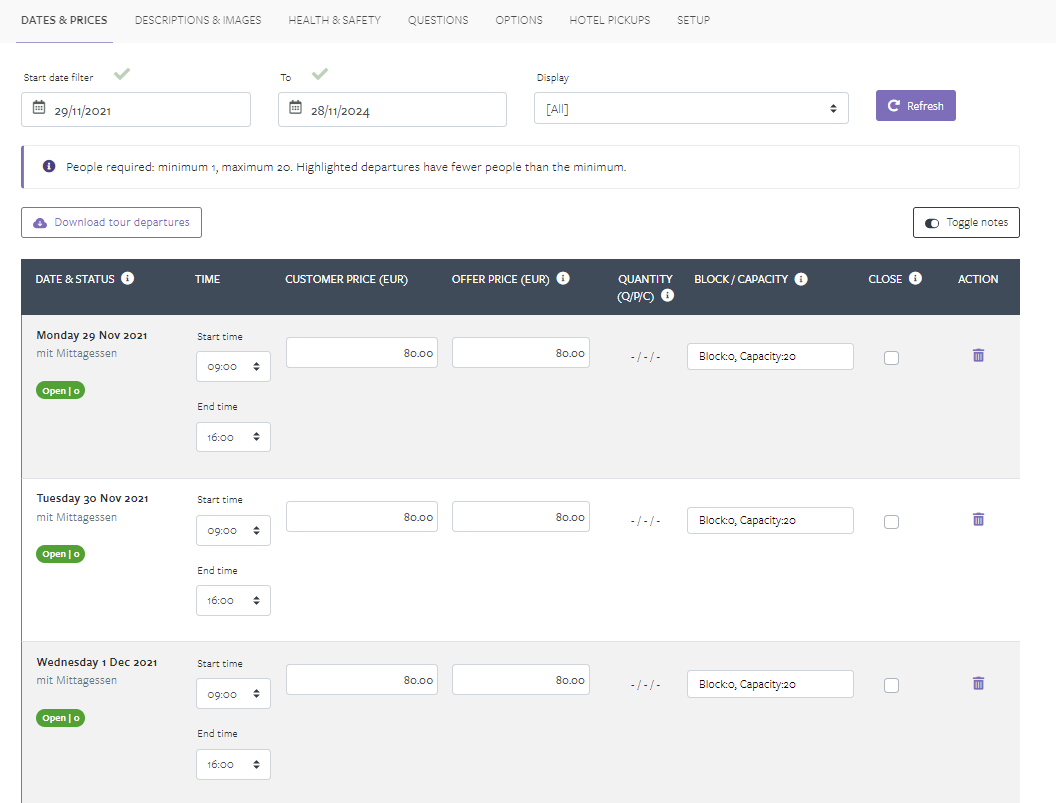Screen dimensions: 1056x803
Task: Click Tuesday 30 Nov 2021 date text
Action: pos(92,498)
